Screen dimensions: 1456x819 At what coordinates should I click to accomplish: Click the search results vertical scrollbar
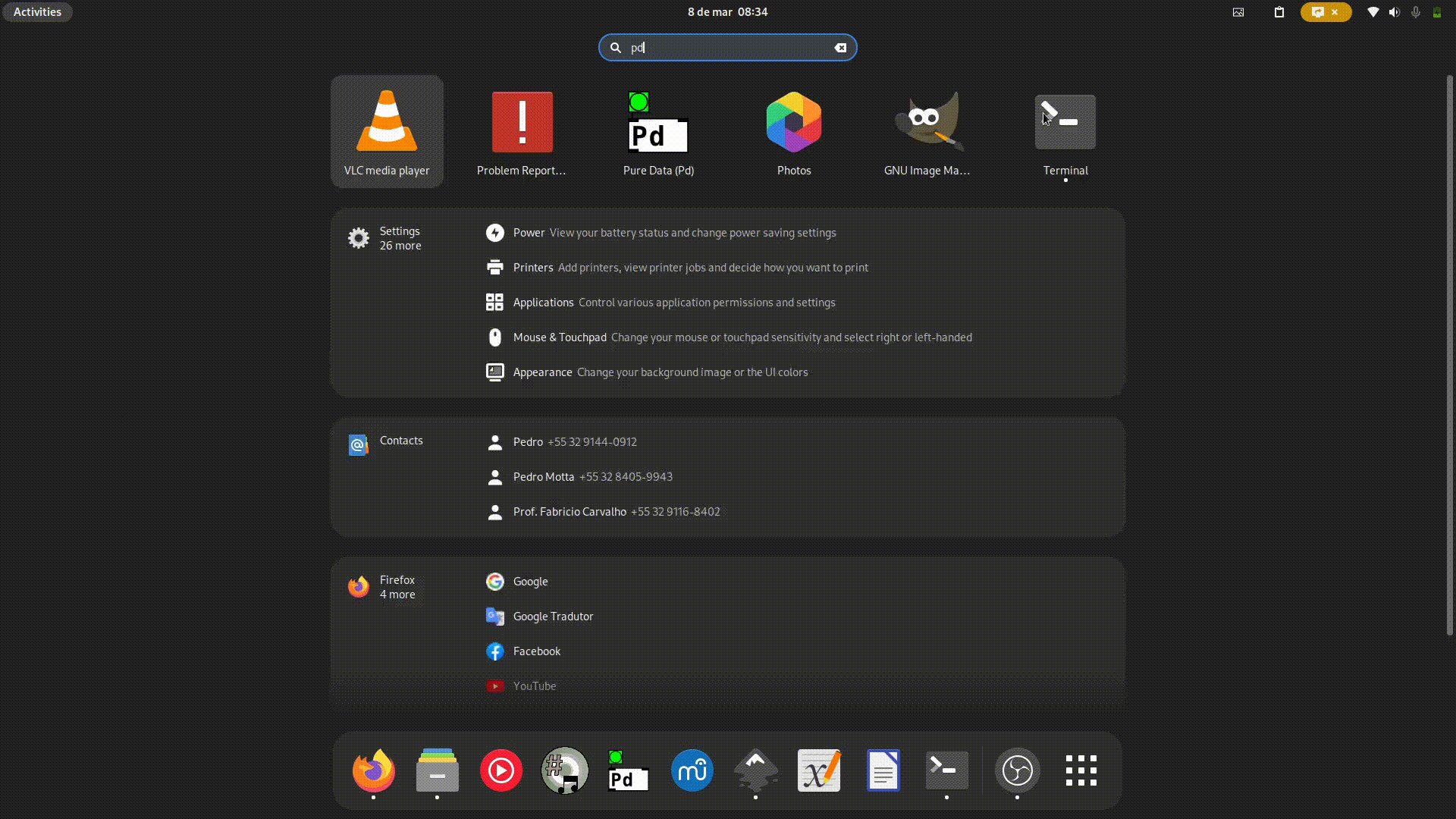click(1449, 355)
